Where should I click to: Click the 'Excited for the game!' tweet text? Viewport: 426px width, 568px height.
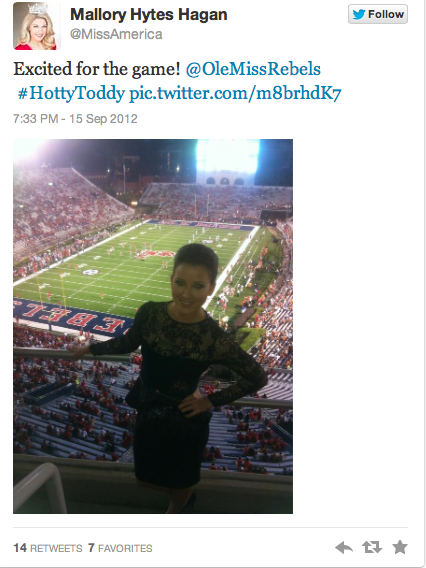point(97,69)
